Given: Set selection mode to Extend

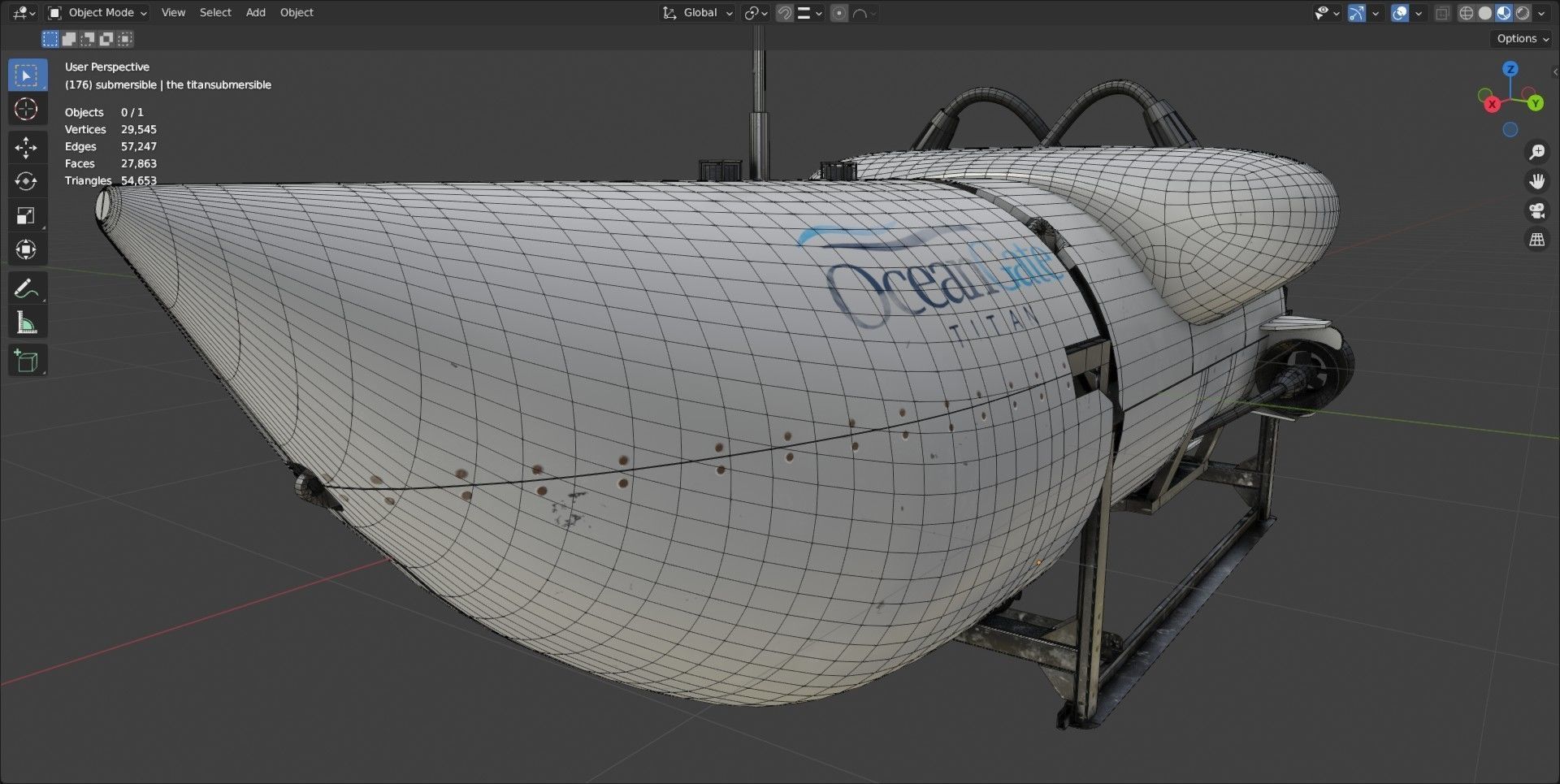Looking at the screenshot, I should [69, 38].
